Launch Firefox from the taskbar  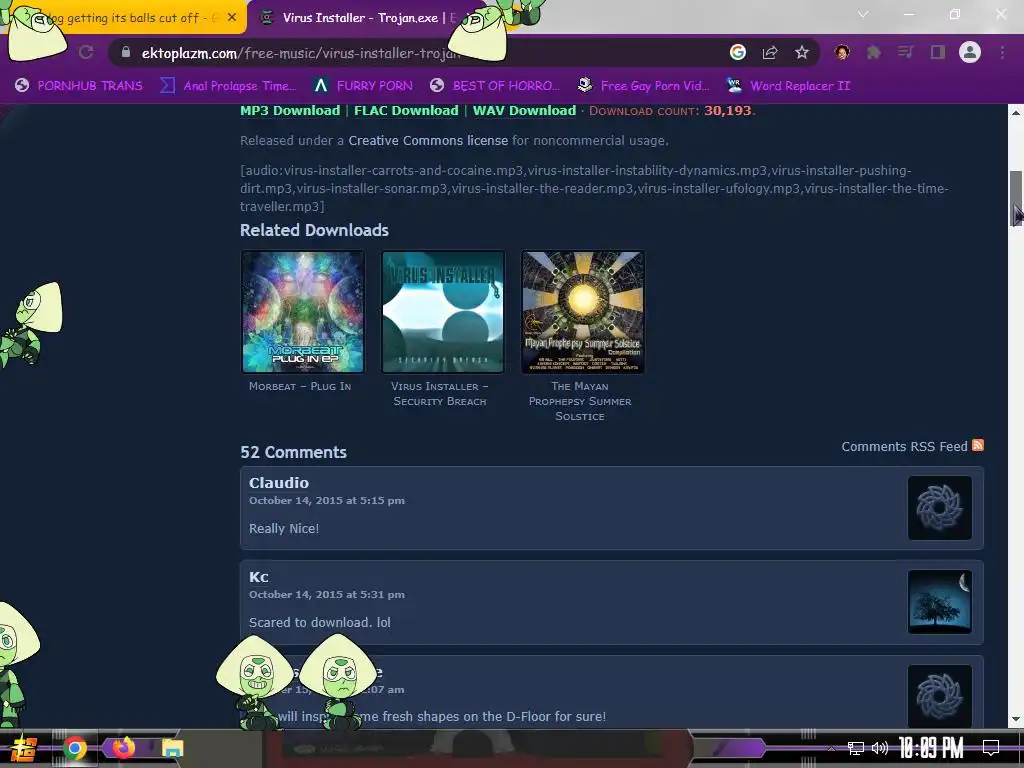(123, 747)
